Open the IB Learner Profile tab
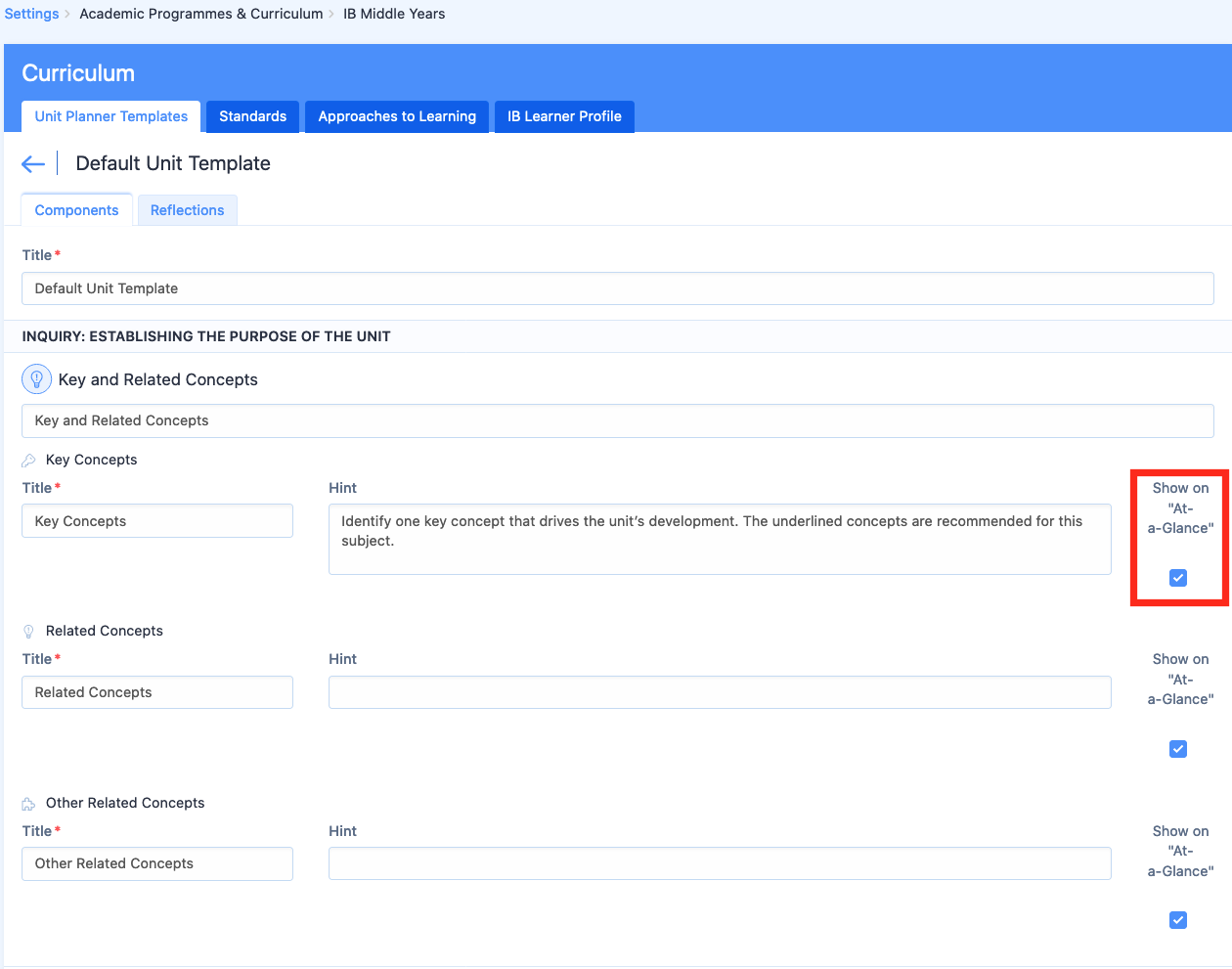This screenshot has height=969, width=1232. pyautogui.click(x=564, y=116)
